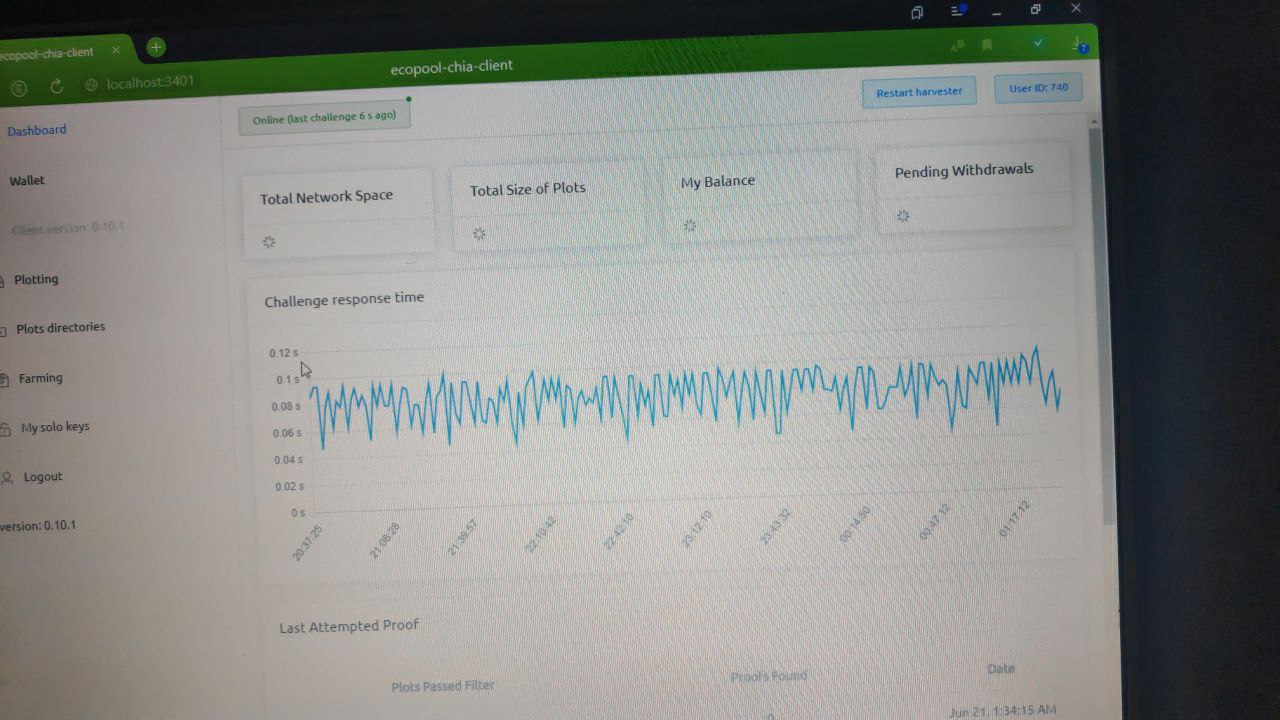The image size is (1280, 720).
Task: Click the Client version 0.10.1 text
Action: pos(68,228)
